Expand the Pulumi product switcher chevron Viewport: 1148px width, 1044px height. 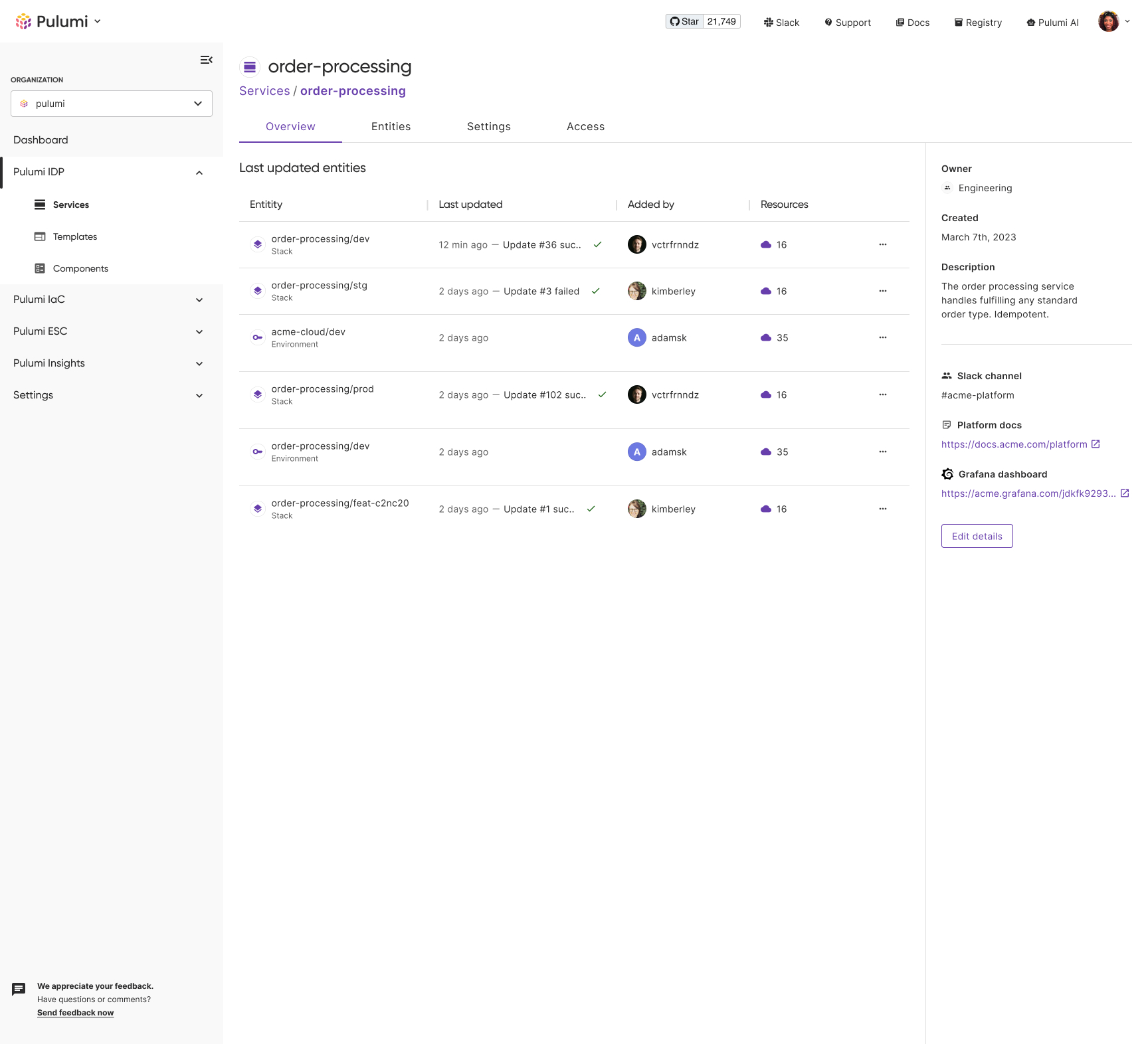[98, 21]
